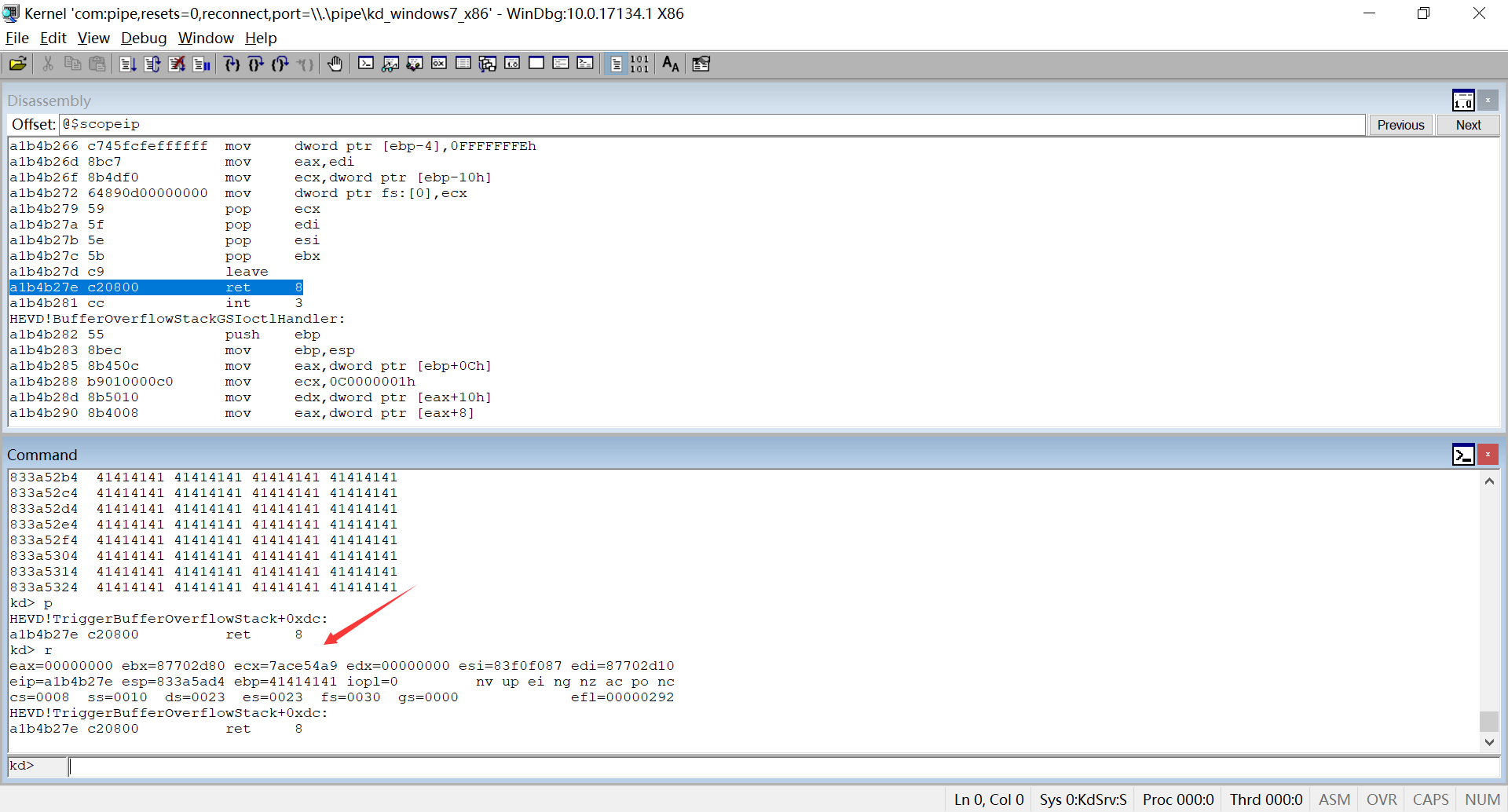Toggle a breakpoint with the hand icon
Screen dimensions: 1508x812
tap(335, 64)
